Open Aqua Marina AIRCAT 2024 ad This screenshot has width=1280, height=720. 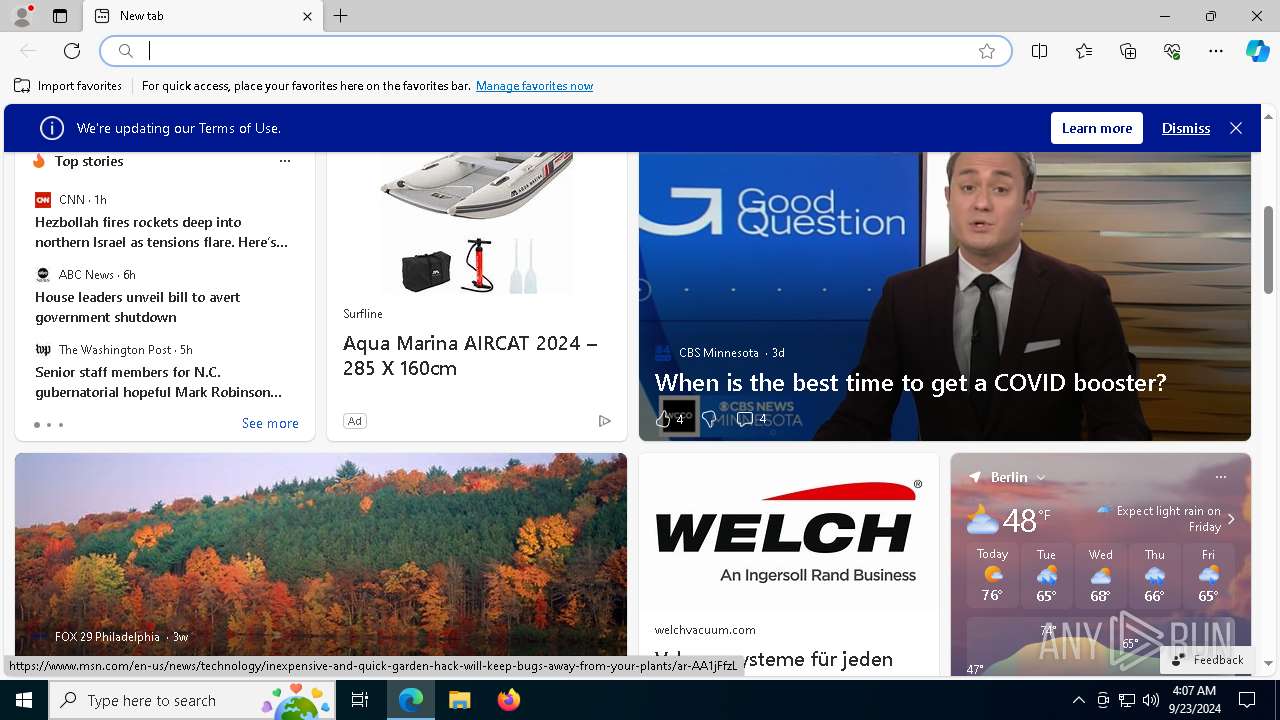[x=470, y=355]
